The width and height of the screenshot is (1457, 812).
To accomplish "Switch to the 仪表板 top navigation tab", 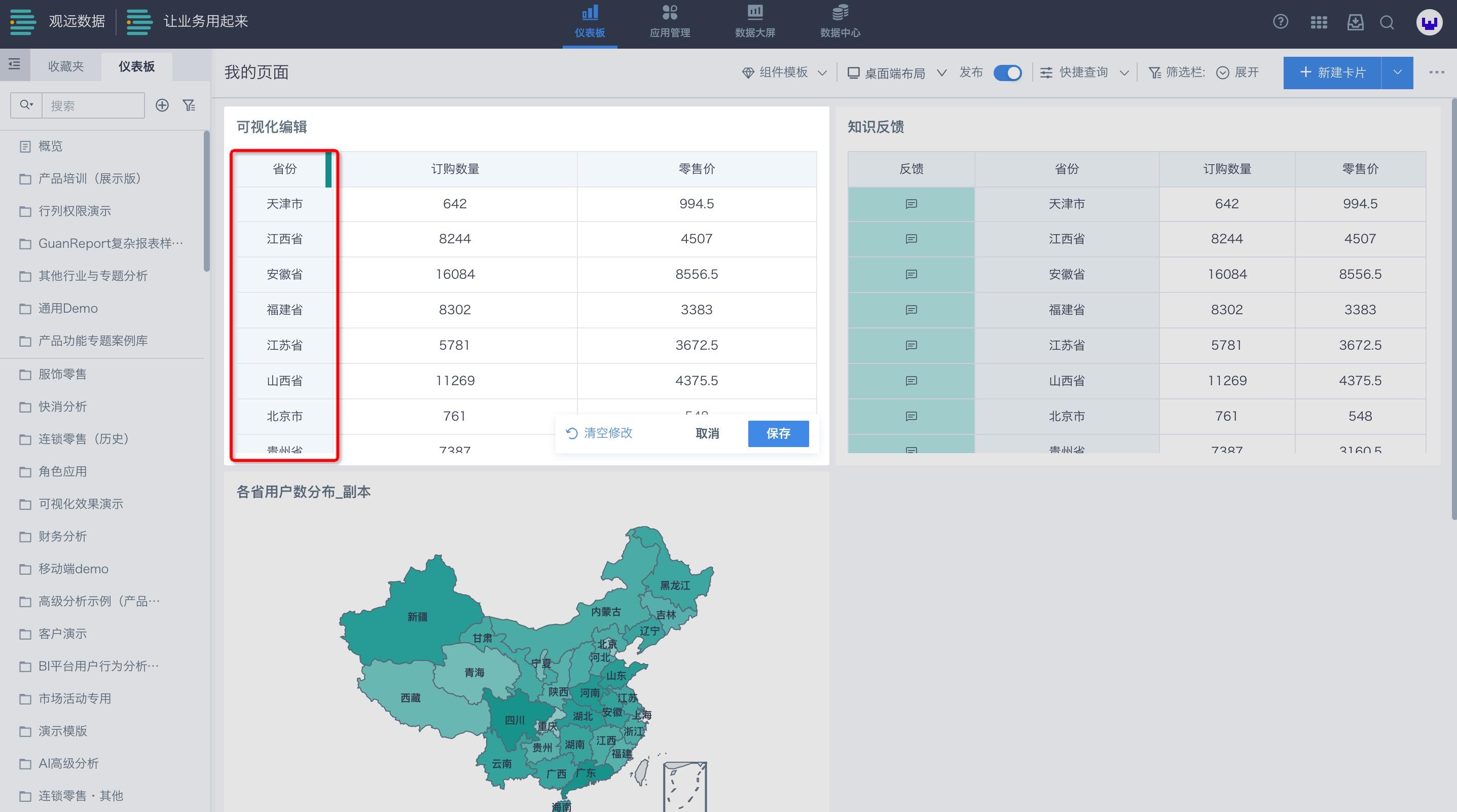I will point(590,23).
